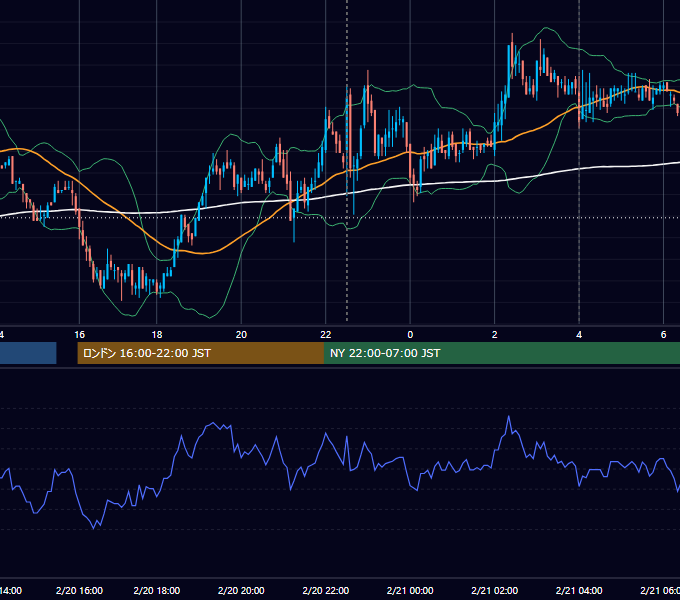Click the '4' hour tick on price chart axis

[579, 335]
